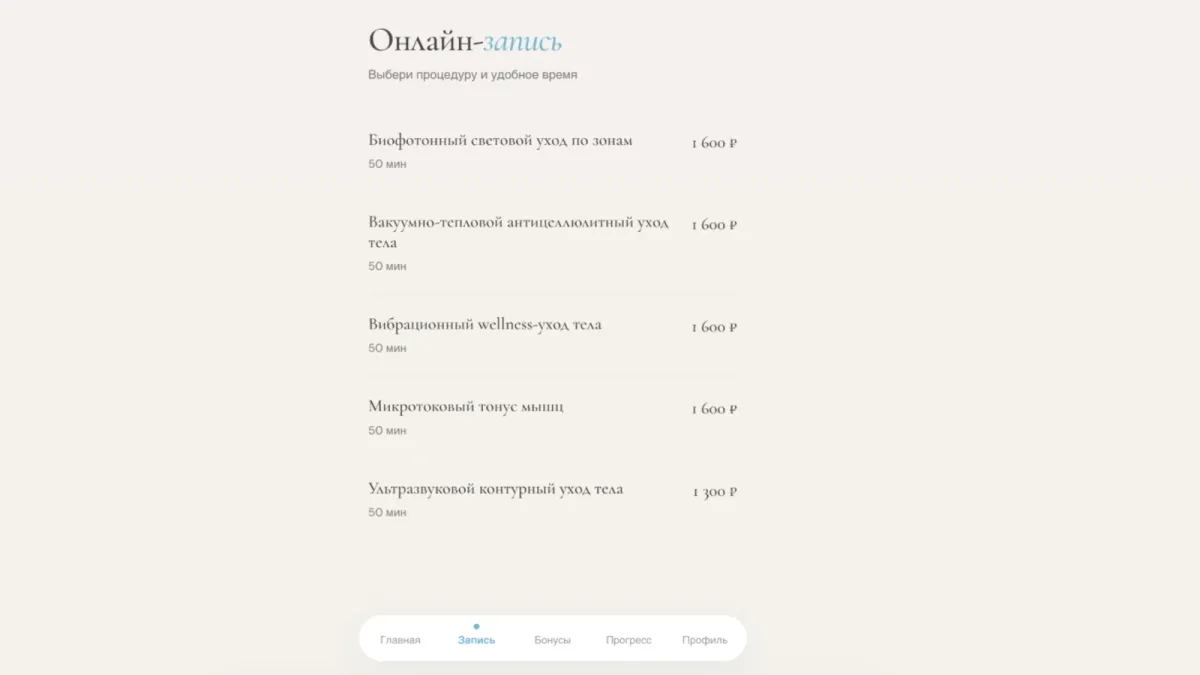Click the blue dot above Запись

(x=476, y=626)
